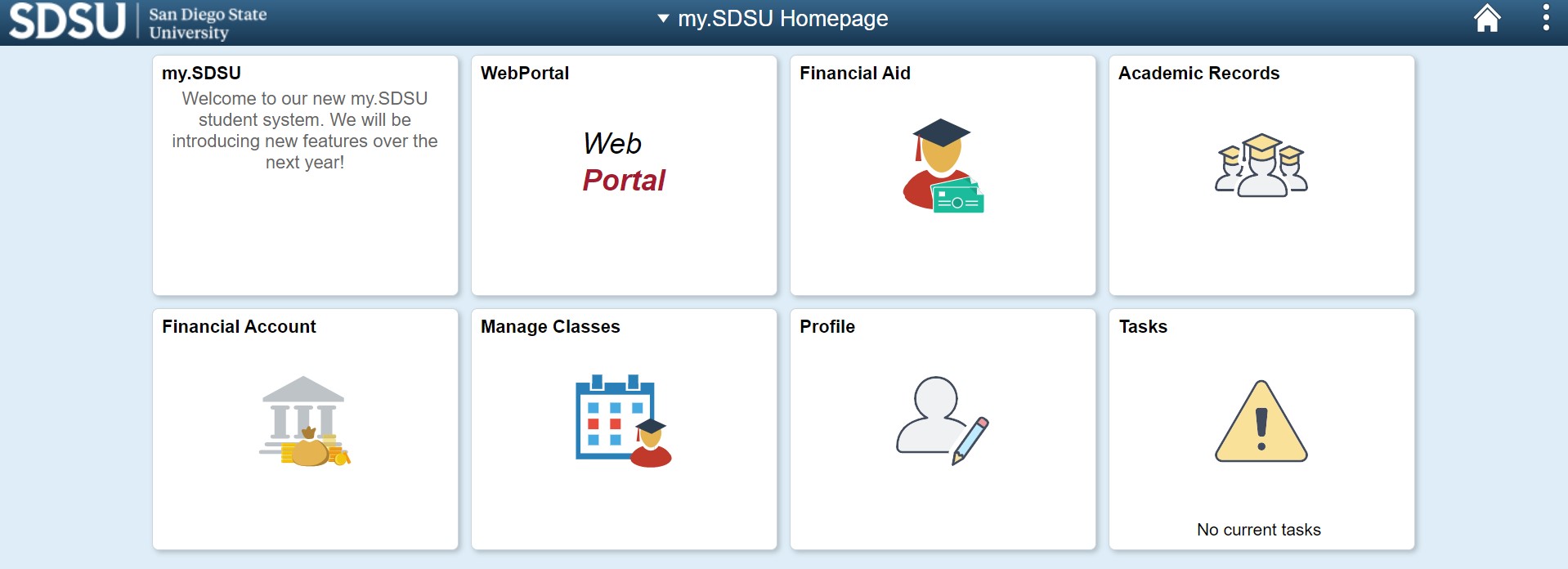
Task: Click the Web Portal logo graphic
Action: point(624,162)
